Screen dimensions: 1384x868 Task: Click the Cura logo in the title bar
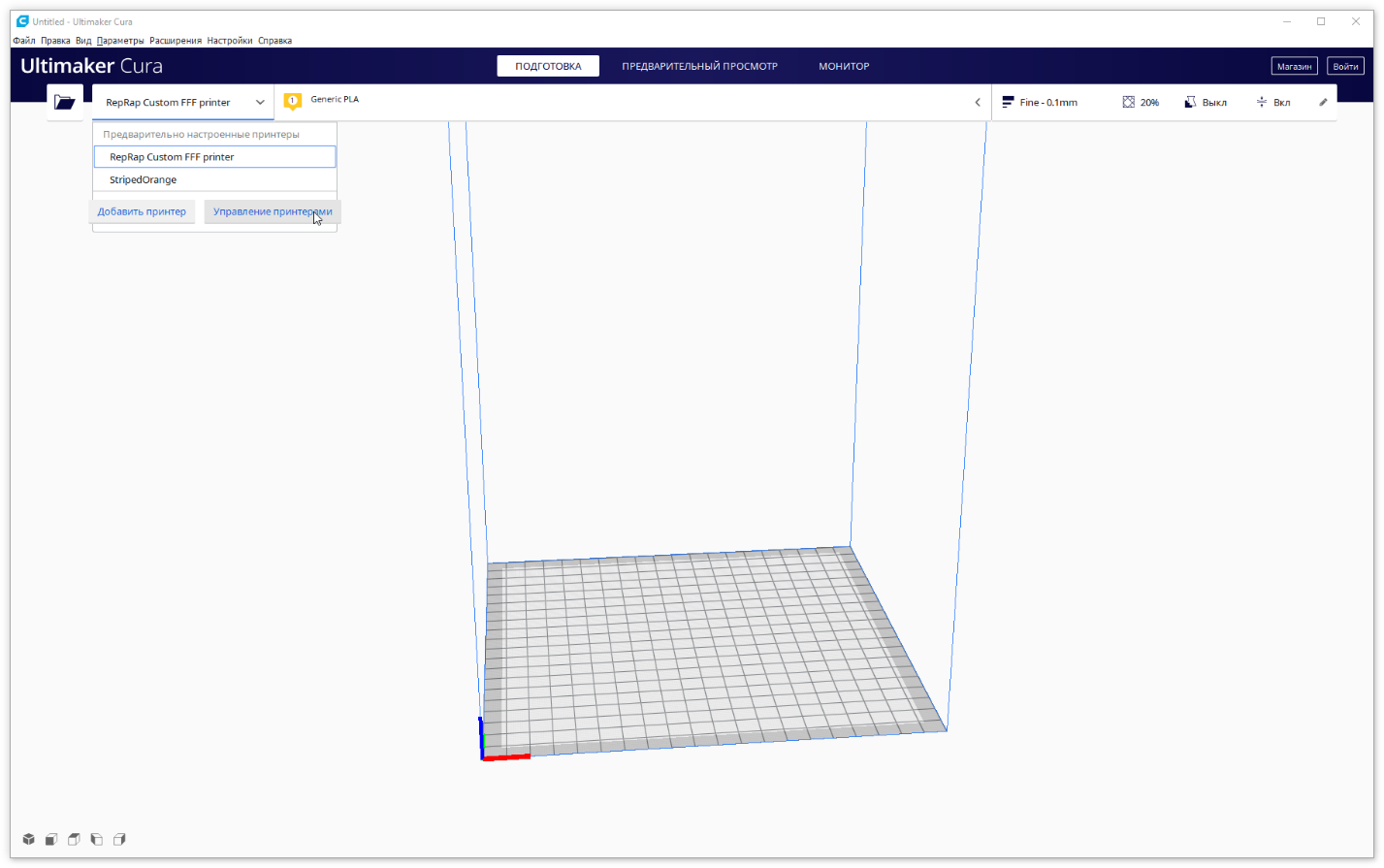pyautogui.click(x=22, y=21)
